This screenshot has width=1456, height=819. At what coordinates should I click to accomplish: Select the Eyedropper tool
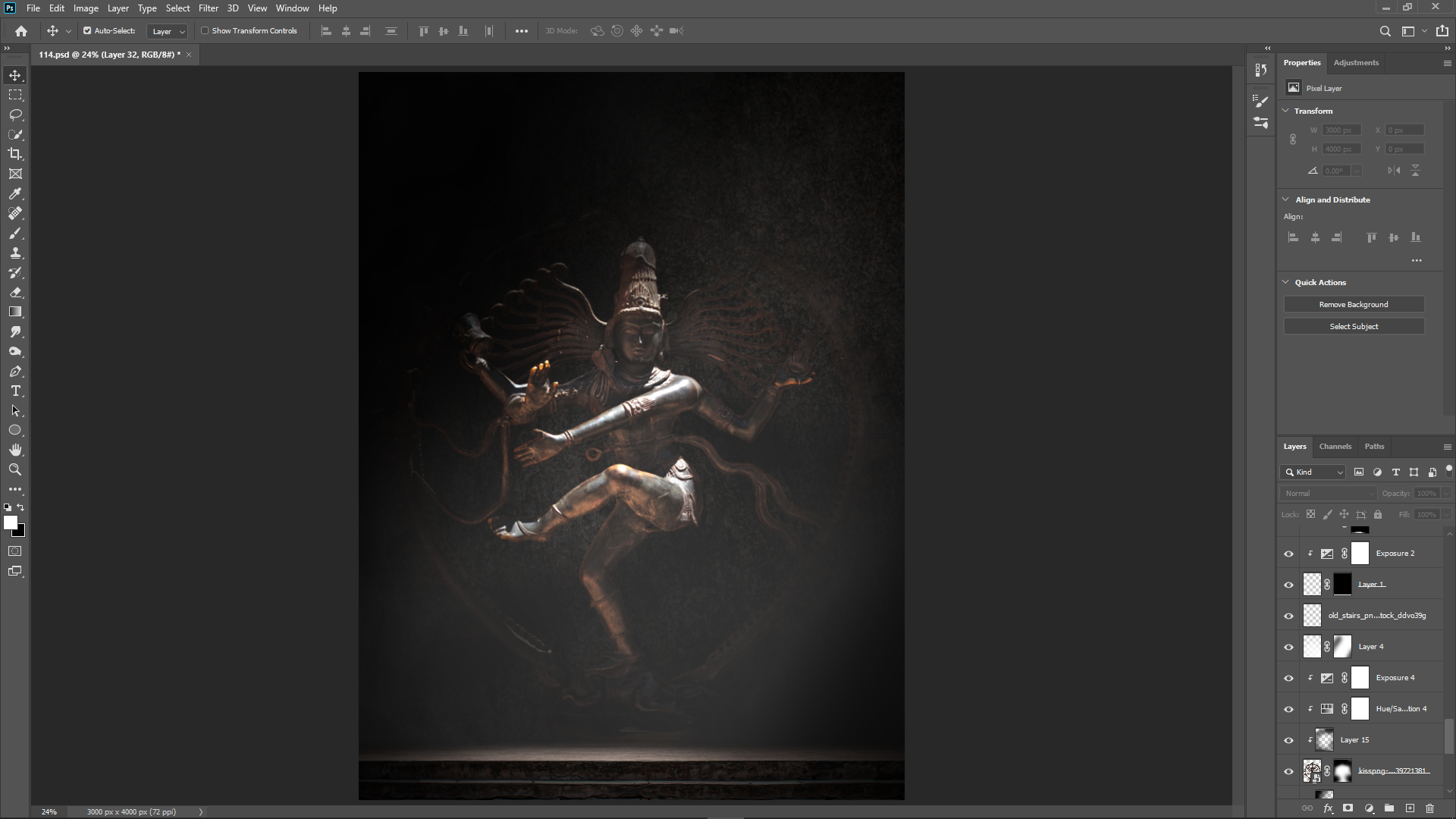pyautogui.click(x=15, y=193)
